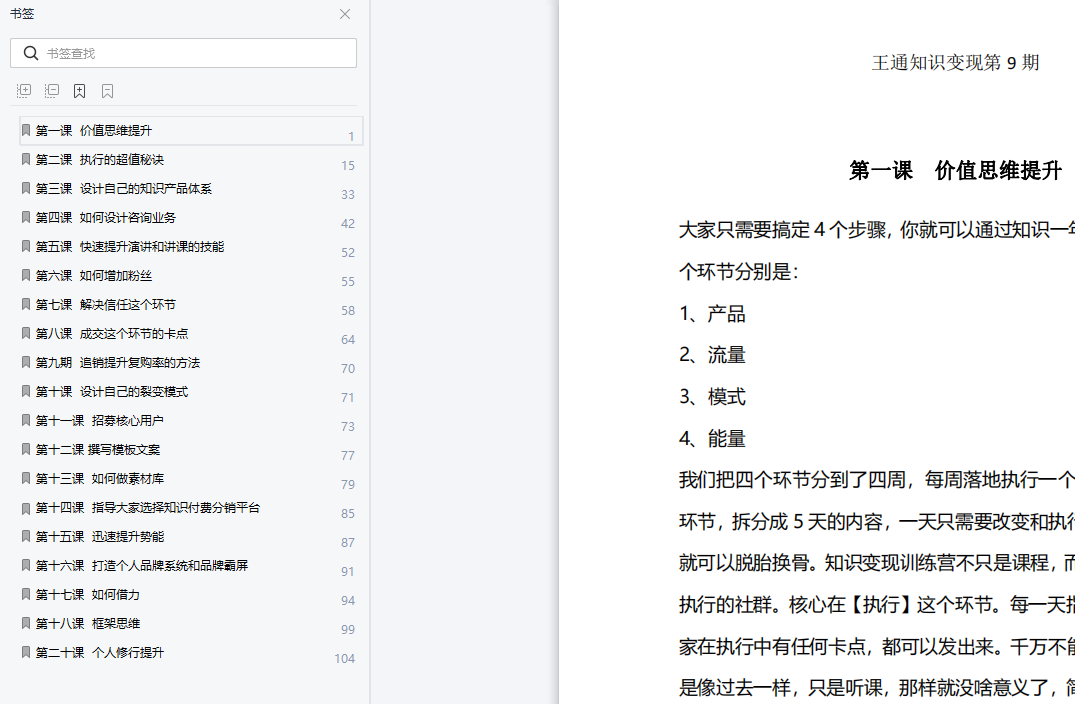Click the collapse all bookmarks icon
This screenshot has height=704, width=1075.
coord(52,91)
